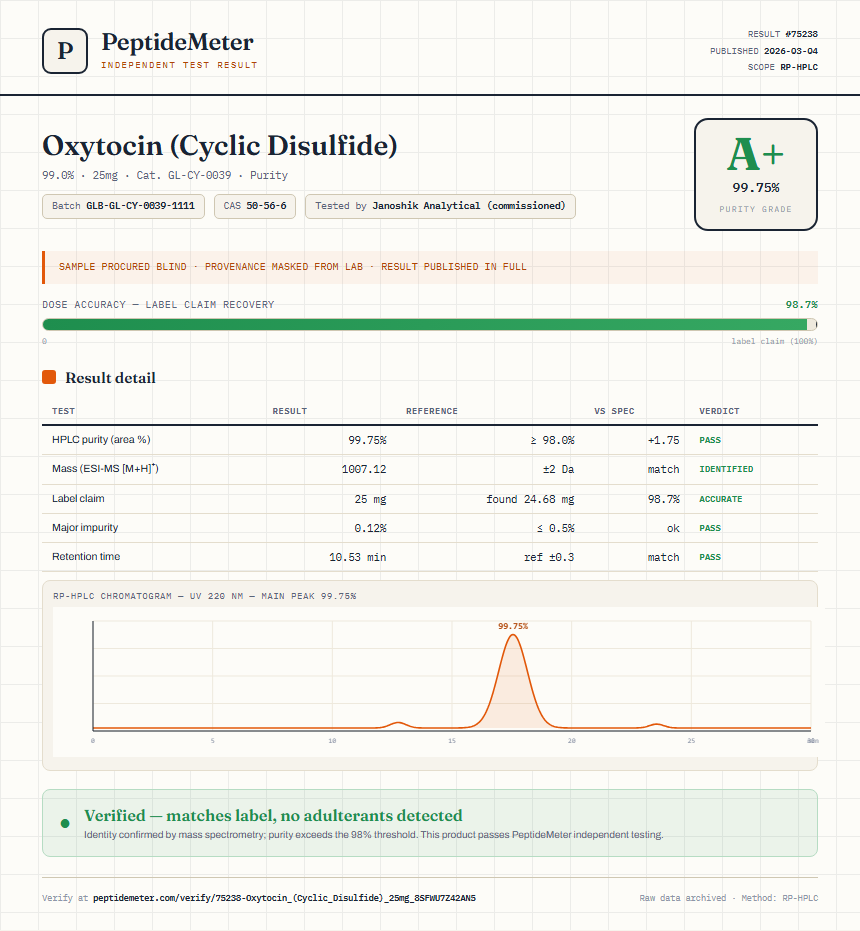
Task: Select the CAS 50-56-6 chip
Action: point(255,206)
